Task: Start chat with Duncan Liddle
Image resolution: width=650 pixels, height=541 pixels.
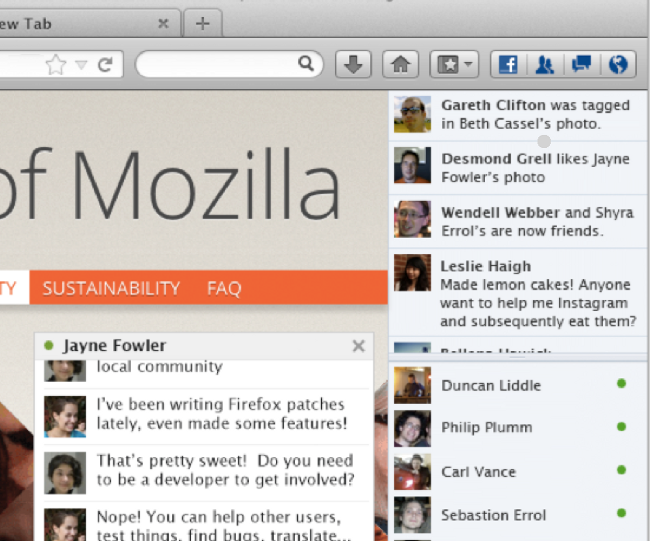Action: (x=518, y=385)
